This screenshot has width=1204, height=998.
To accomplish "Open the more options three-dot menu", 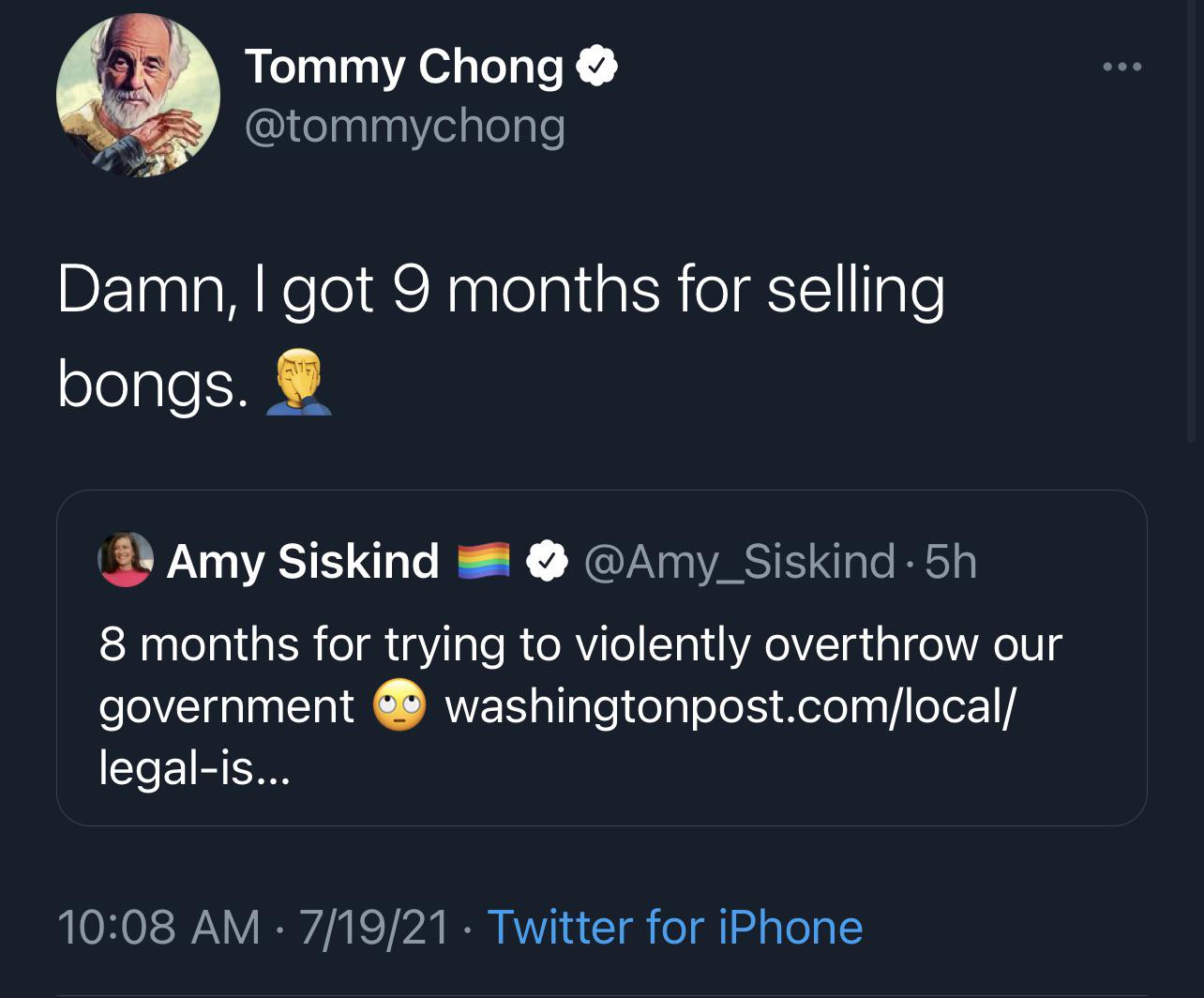I will pos(1121,67).
